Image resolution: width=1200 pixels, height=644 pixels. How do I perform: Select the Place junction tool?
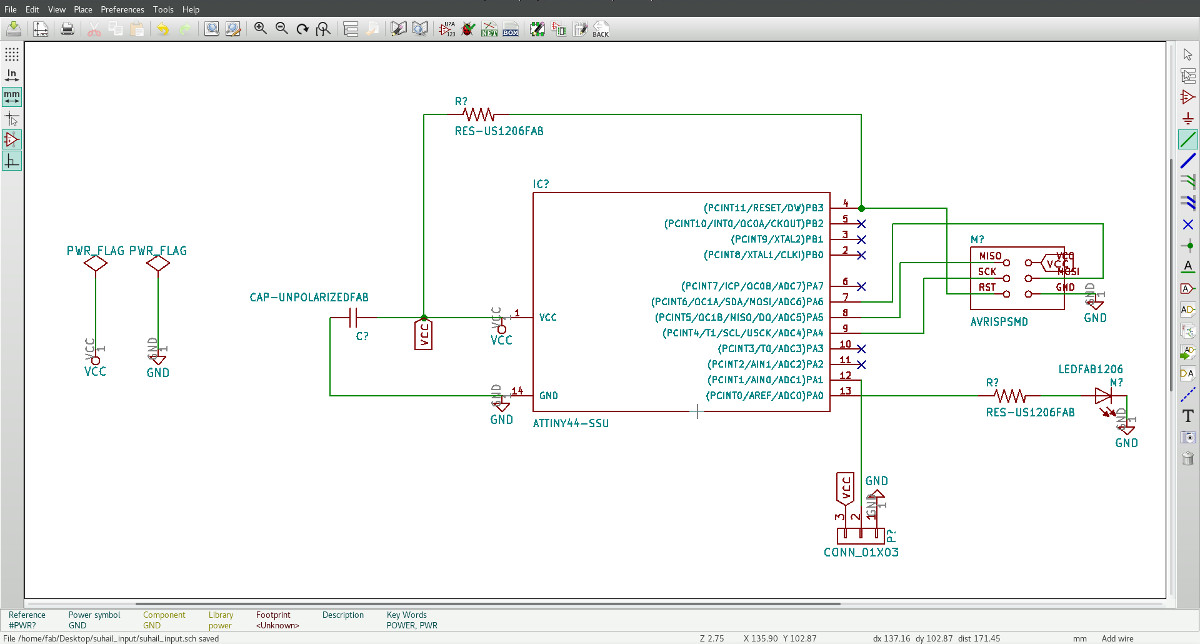click(1188, 245)
